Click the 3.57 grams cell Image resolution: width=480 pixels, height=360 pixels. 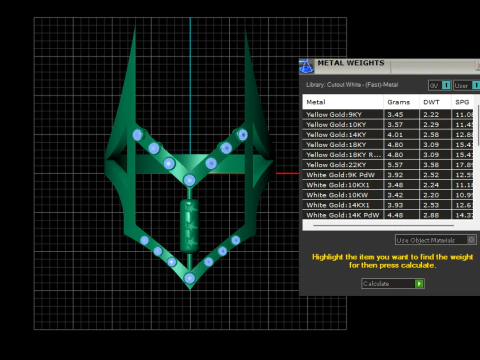pos(401,124)
